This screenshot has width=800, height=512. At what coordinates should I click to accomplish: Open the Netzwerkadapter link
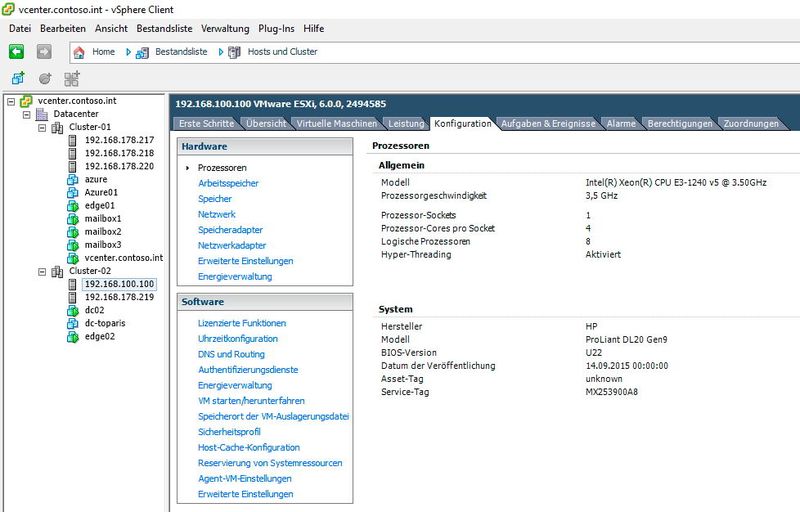[x=232, y=246]
